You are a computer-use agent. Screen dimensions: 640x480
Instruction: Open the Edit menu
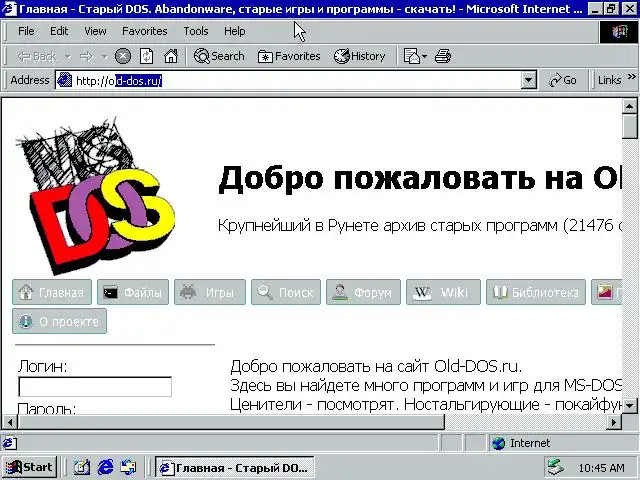[59, 31]
